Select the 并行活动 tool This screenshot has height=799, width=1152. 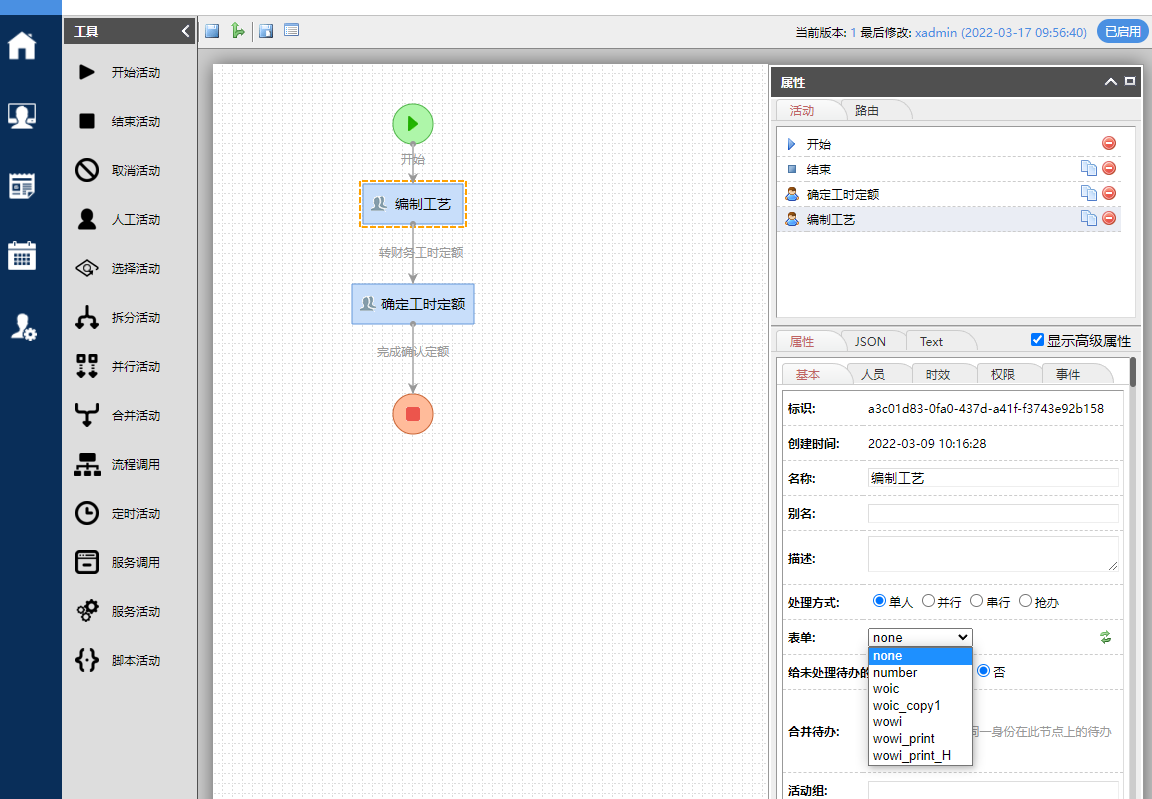(x=118, y=366)
